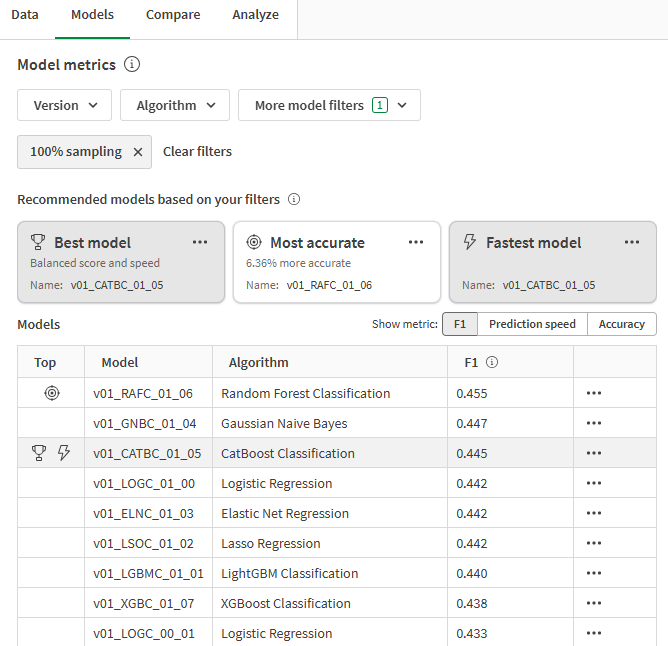Screen dimensions: 668x646
Task: Click the F1 column header info icon
Action: coord(492,363)
